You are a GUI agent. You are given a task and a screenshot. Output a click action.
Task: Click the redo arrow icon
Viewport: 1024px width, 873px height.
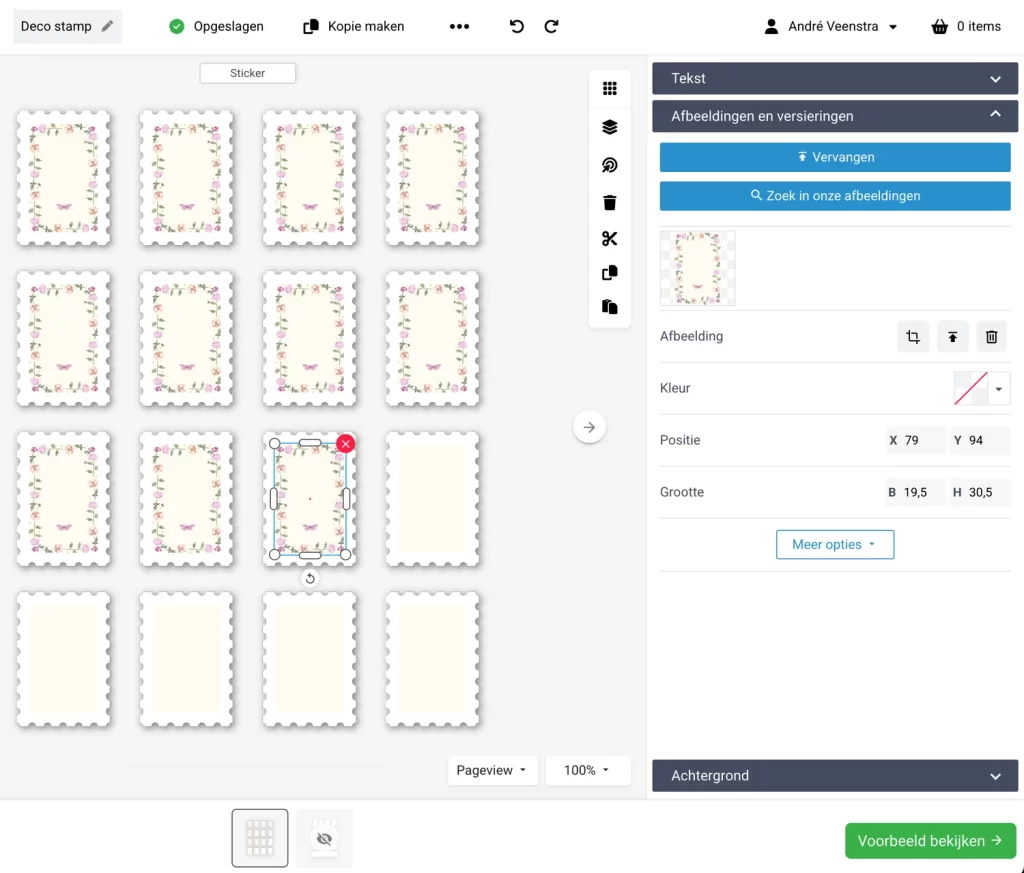tap(551, 27)
